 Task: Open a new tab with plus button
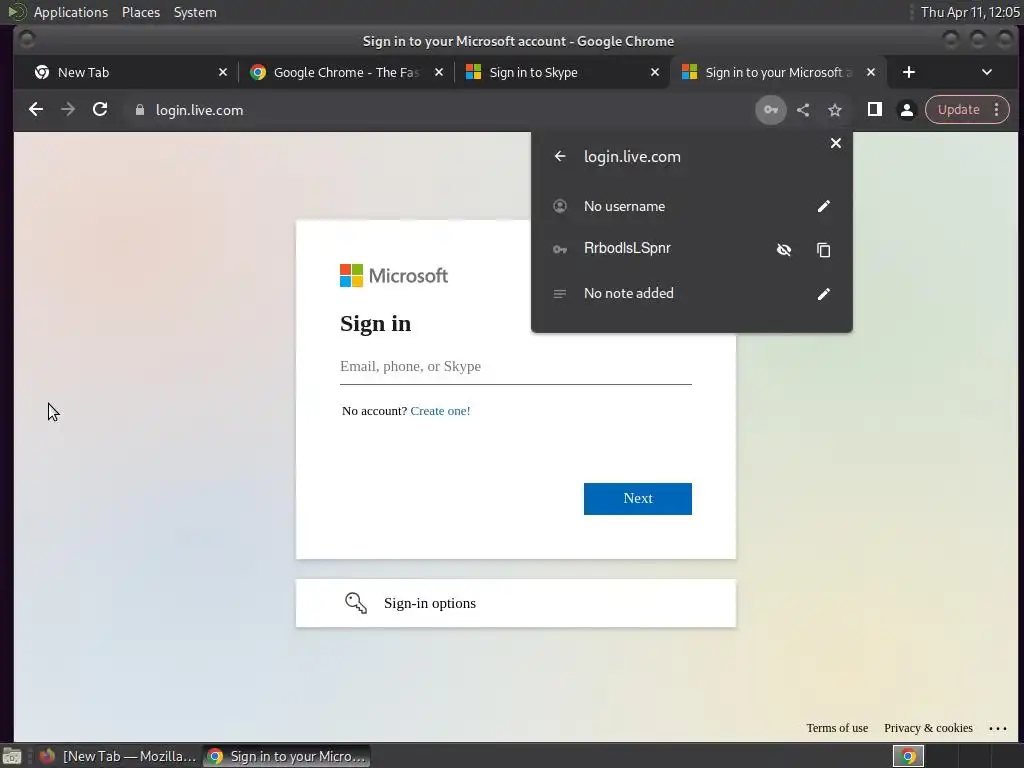point(908,72)
